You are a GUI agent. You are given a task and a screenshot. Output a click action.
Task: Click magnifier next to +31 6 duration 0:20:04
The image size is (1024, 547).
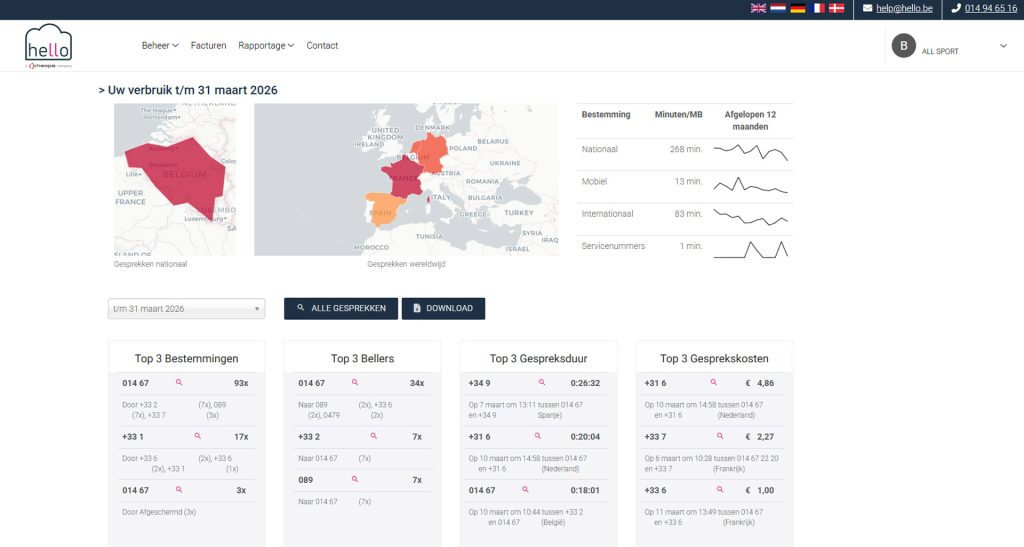[537, 436]
